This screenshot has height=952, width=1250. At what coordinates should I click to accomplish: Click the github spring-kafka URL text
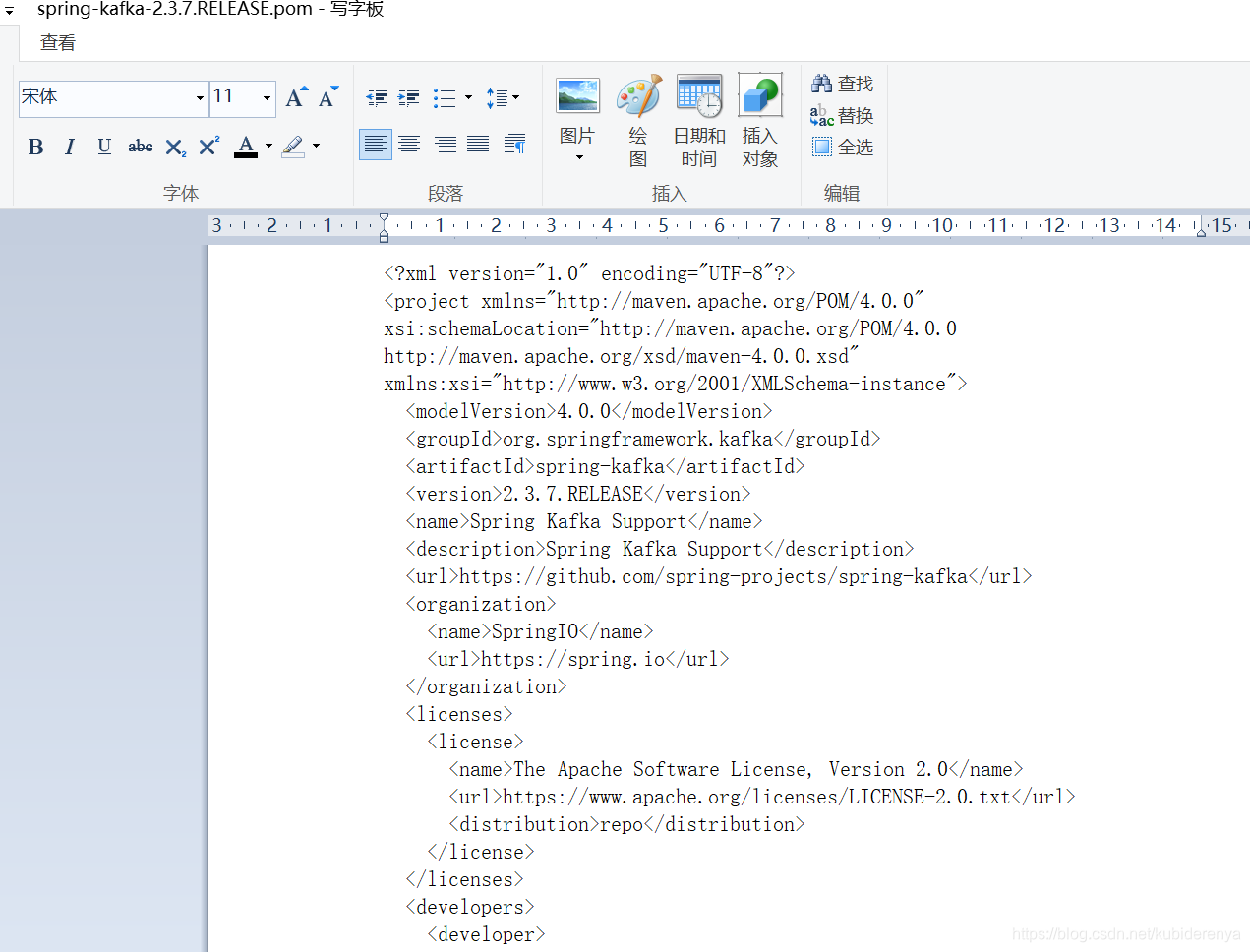point(713,576)
